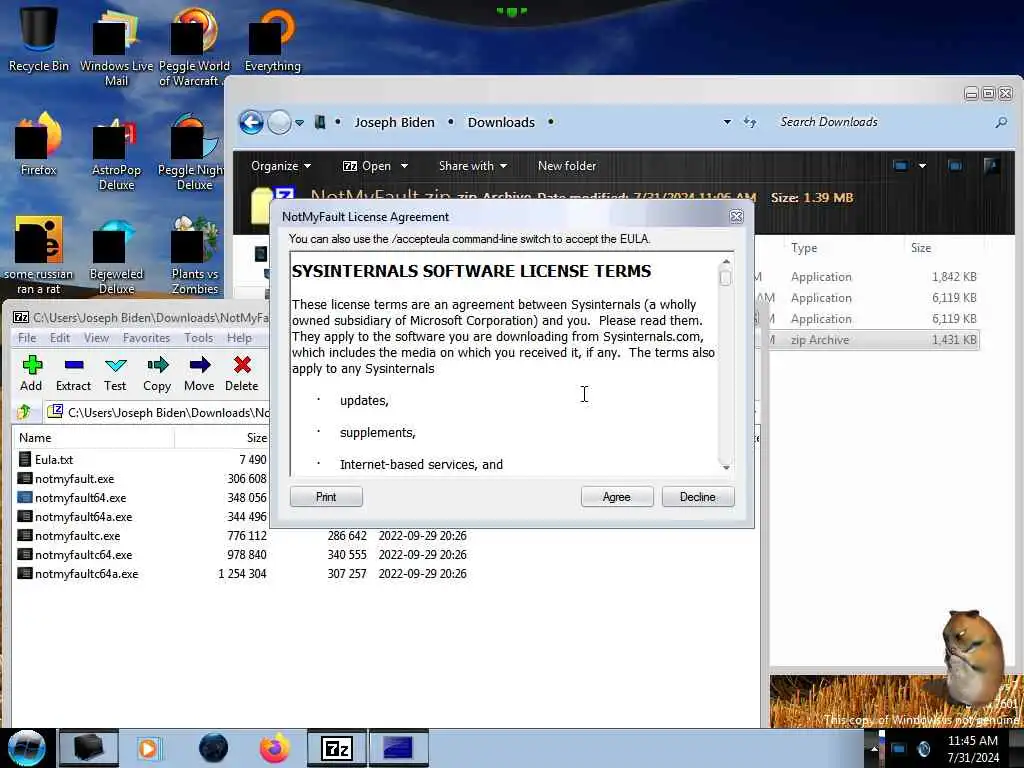Click the Explorer Forward arrow button
Image resolution: width=1024 pixels, height=768 pixels.
tap(280, 122)
